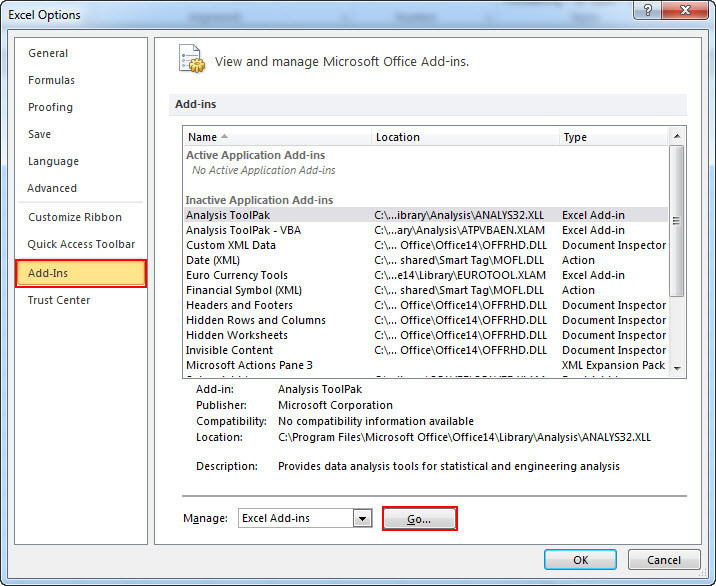Click the EUROTOOL.XLAM location cell
Image resolution: width=716 pixels, height=586 pixels.
(x=460, y=275)
